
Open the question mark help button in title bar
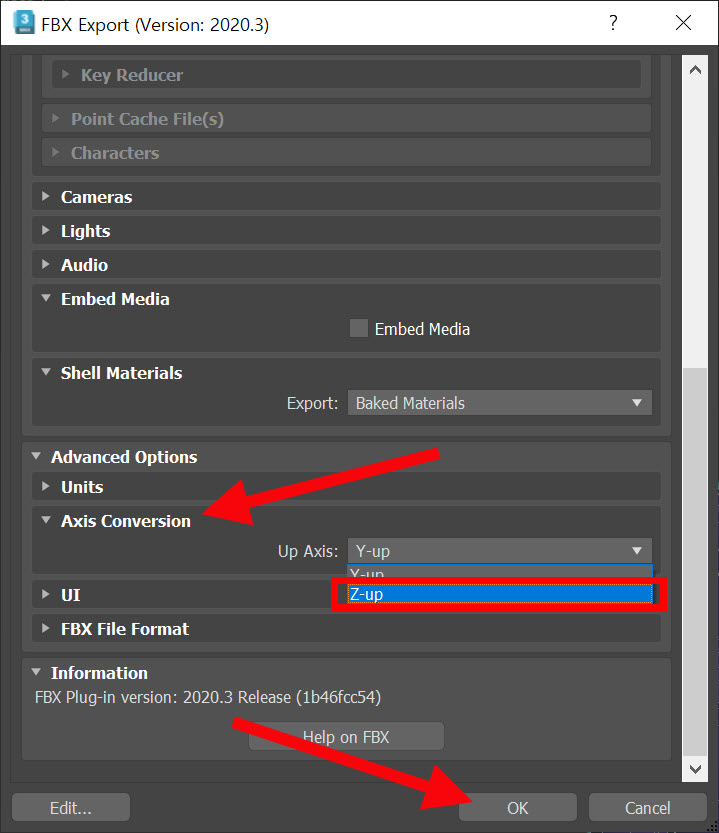coord(613,23)
